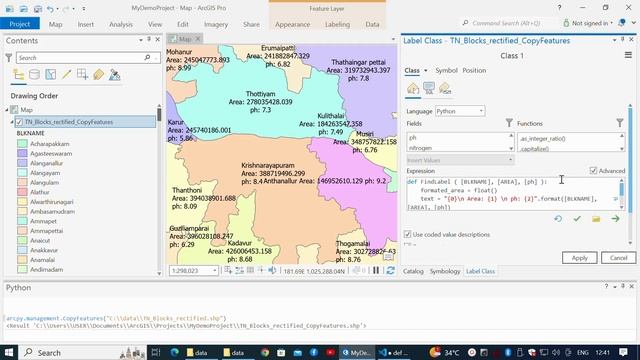Toggle Use coded value descriptions checkbox

pos(407,234)
